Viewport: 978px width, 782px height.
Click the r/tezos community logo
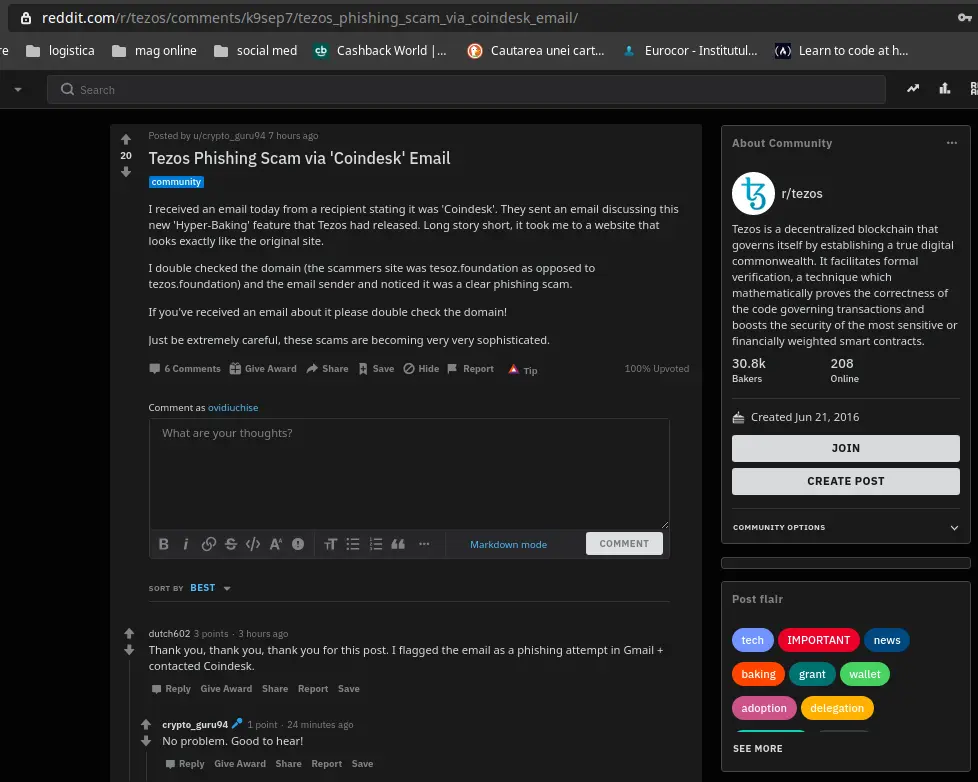click(753, 193)
